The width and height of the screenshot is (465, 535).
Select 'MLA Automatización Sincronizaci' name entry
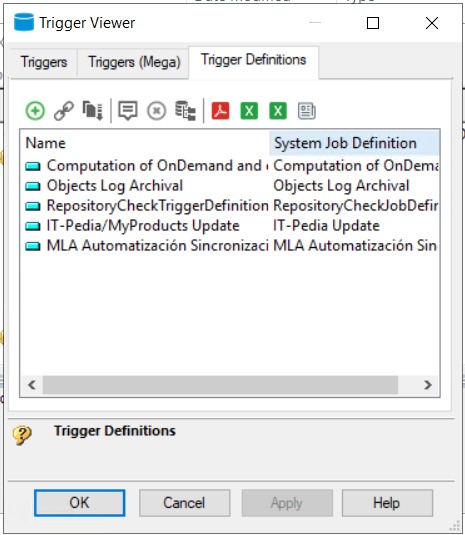158,246
